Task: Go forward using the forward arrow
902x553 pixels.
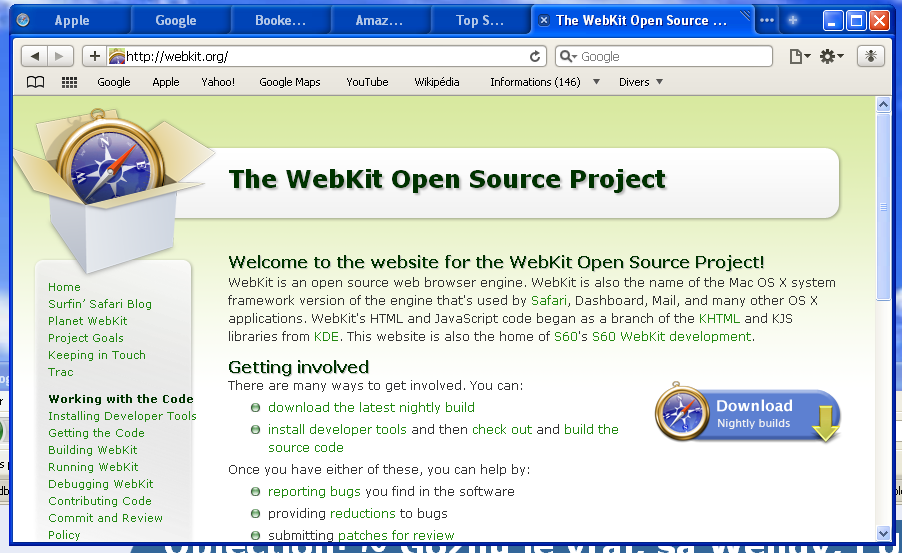Action: coord(60,56)
